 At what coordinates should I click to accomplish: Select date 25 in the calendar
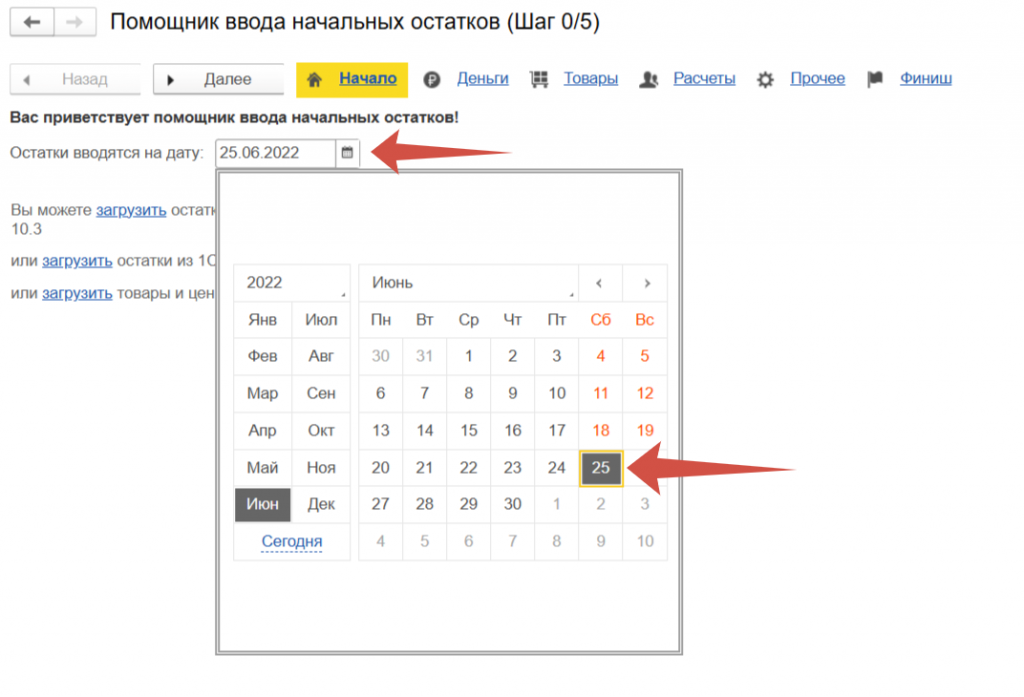coord(601,468)
